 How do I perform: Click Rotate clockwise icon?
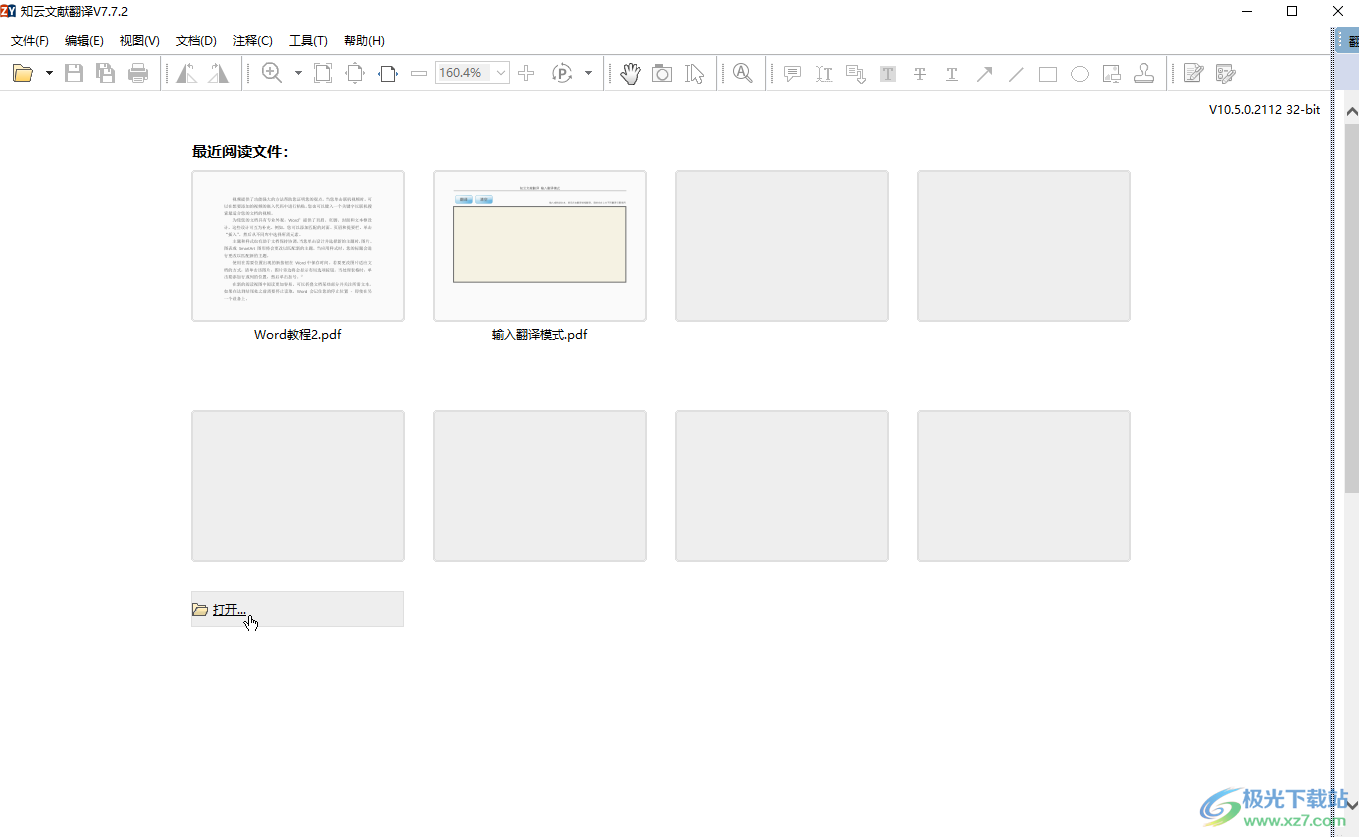click(x=218, y=73)
